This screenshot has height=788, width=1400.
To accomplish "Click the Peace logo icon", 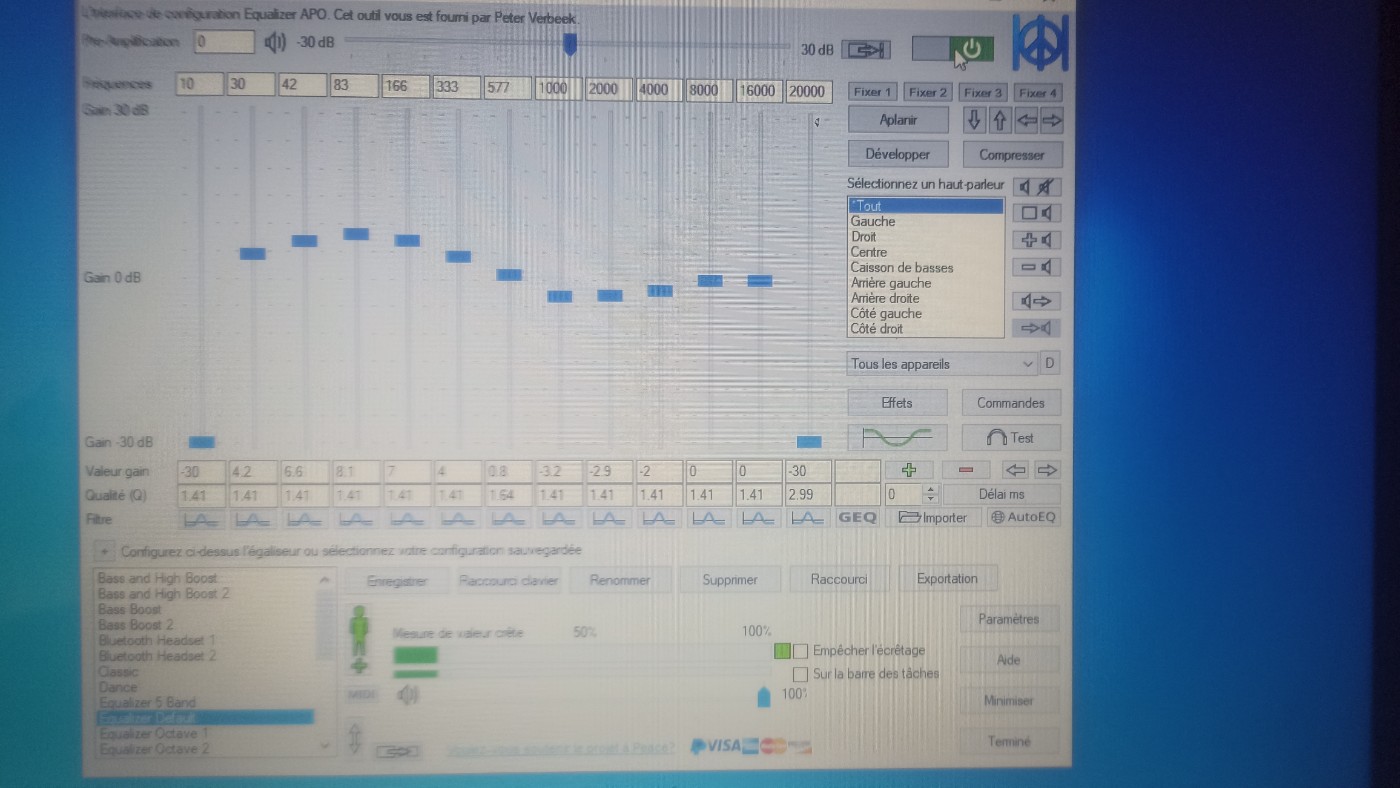I will [x=1041, y=43].
